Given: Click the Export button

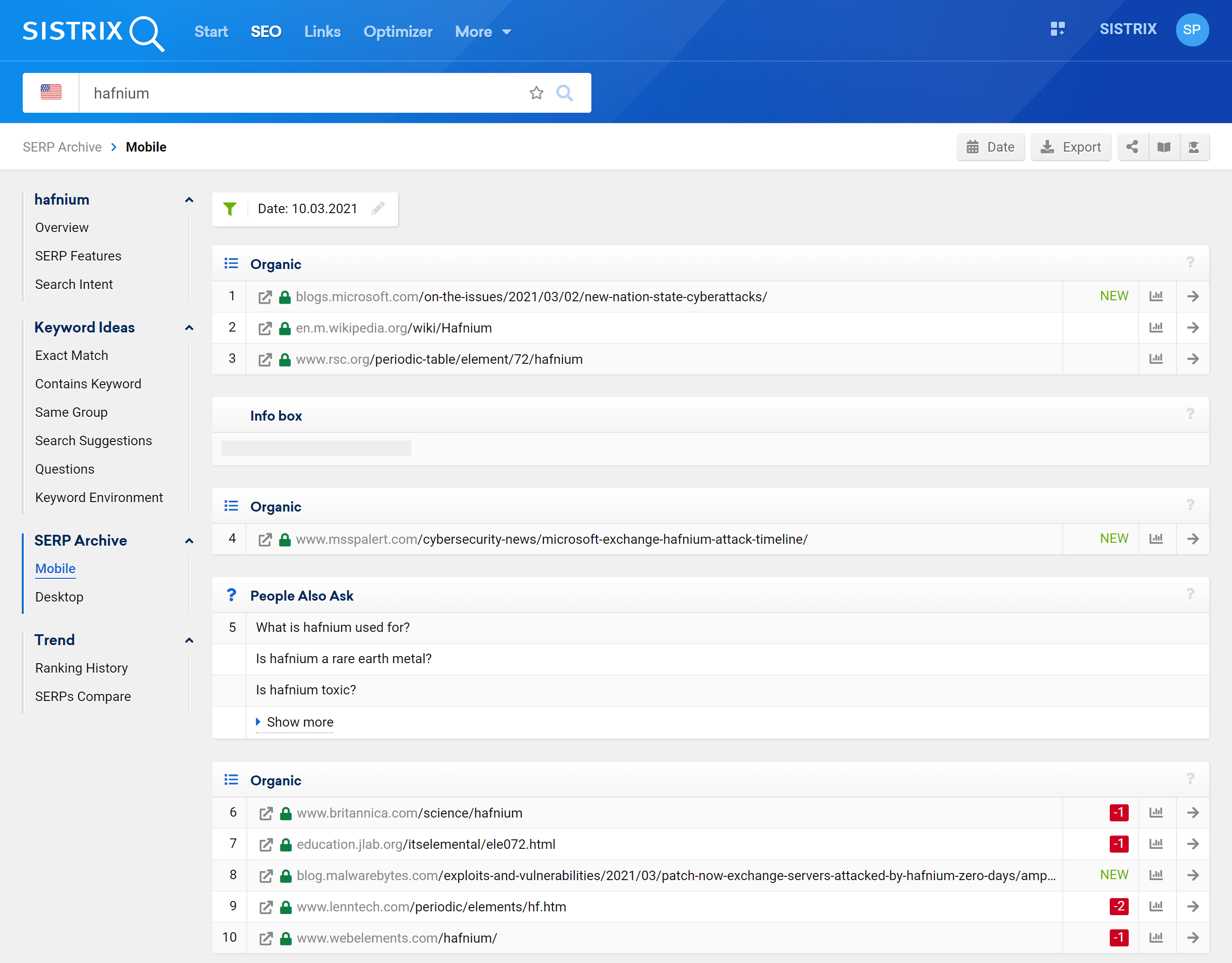Looking at the screenshot, I should tap(1071, 147).
